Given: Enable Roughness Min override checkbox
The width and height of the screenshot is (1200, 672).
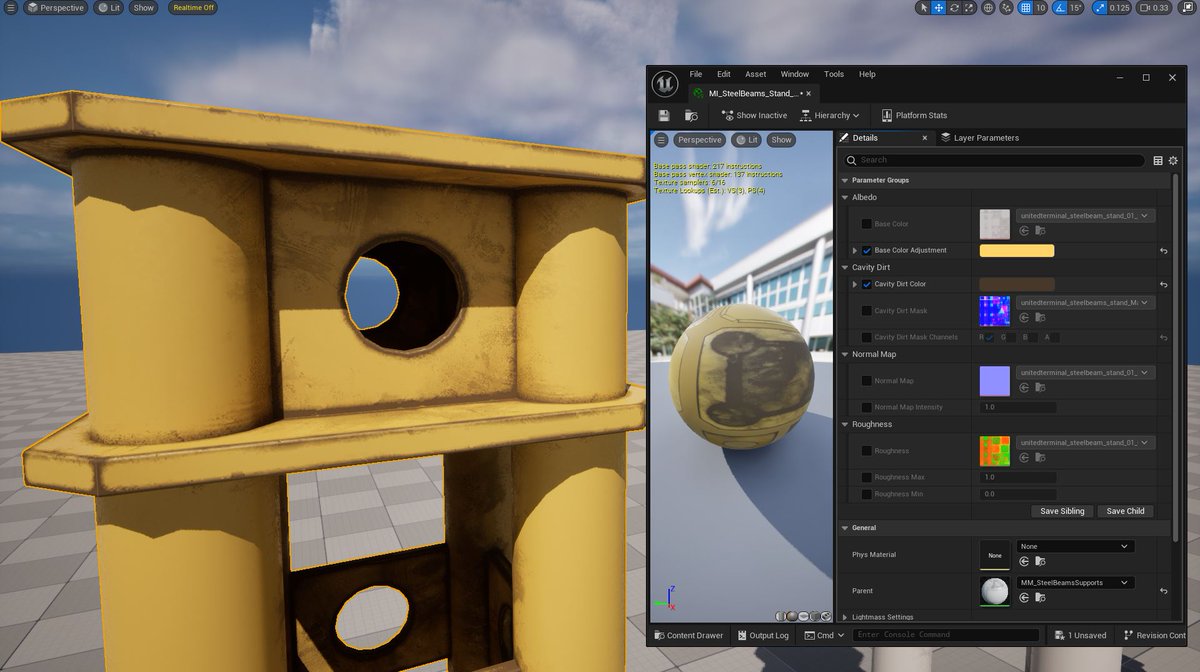Looking at the screenshot, I should [x=867, y=494].
